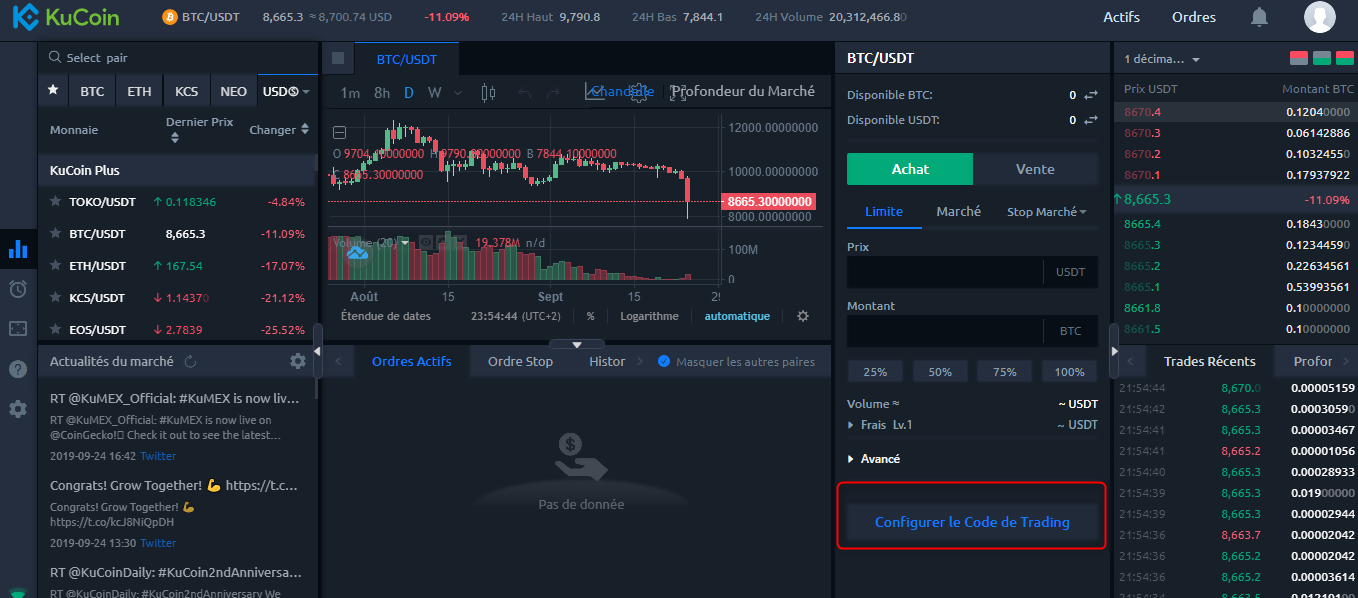Select the KCS market tab
The width and height of the screenshot is (1358, 598).
[x=186, y=91]
